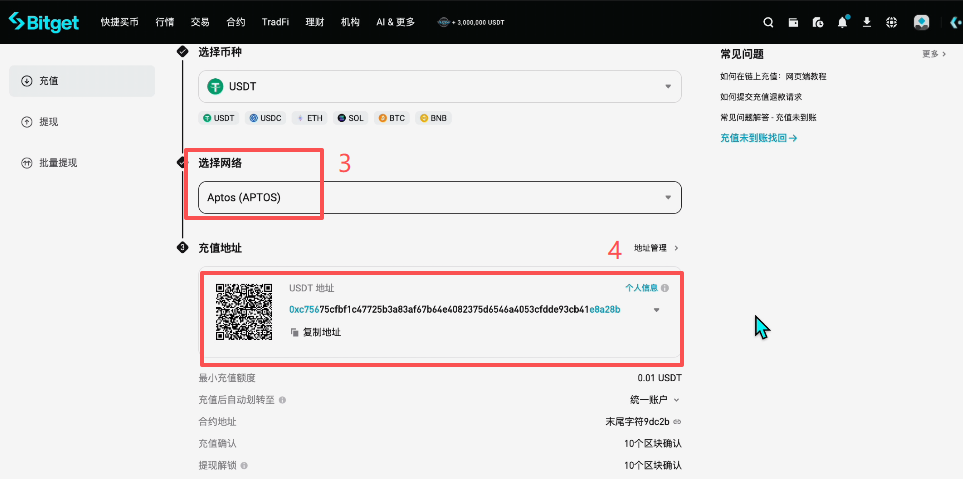Click the 充值未到账找回 link
This screenshot has width=963, height=479.
coord(758,138)
